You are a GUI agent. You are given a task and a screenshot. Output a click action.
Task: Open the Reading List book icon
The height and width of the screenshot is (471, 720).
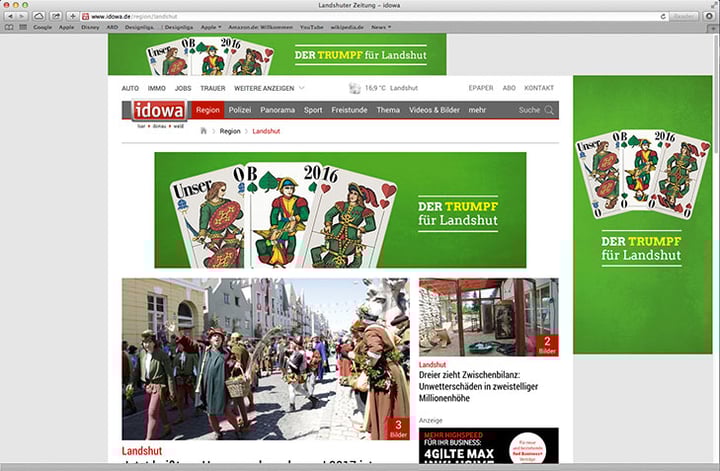[x=9, y=27]
